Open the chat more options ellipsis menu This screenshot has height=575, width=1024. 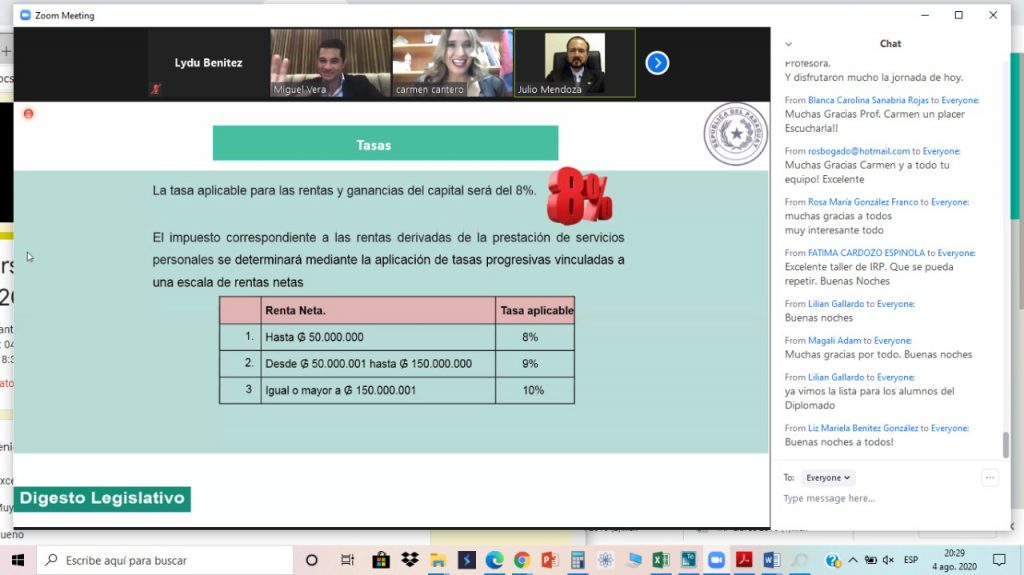pos(989,478)
